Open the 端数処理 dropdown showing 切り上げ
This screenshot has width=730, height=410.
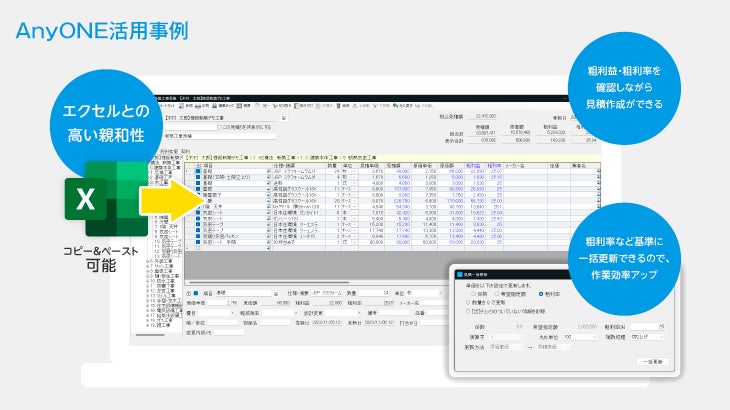tap(647, 337)
